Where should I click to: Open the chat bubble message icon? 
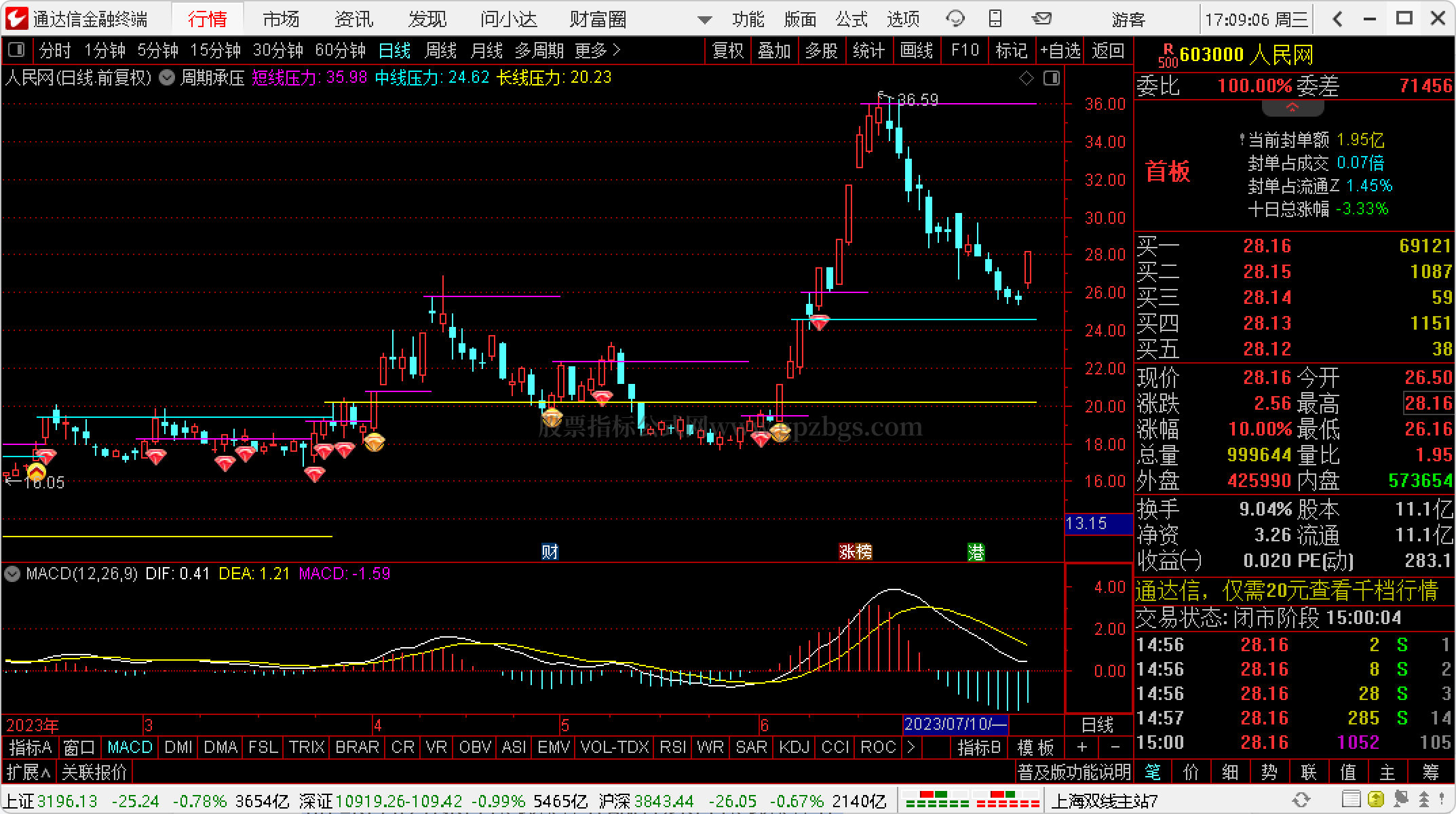click(955, 19)
